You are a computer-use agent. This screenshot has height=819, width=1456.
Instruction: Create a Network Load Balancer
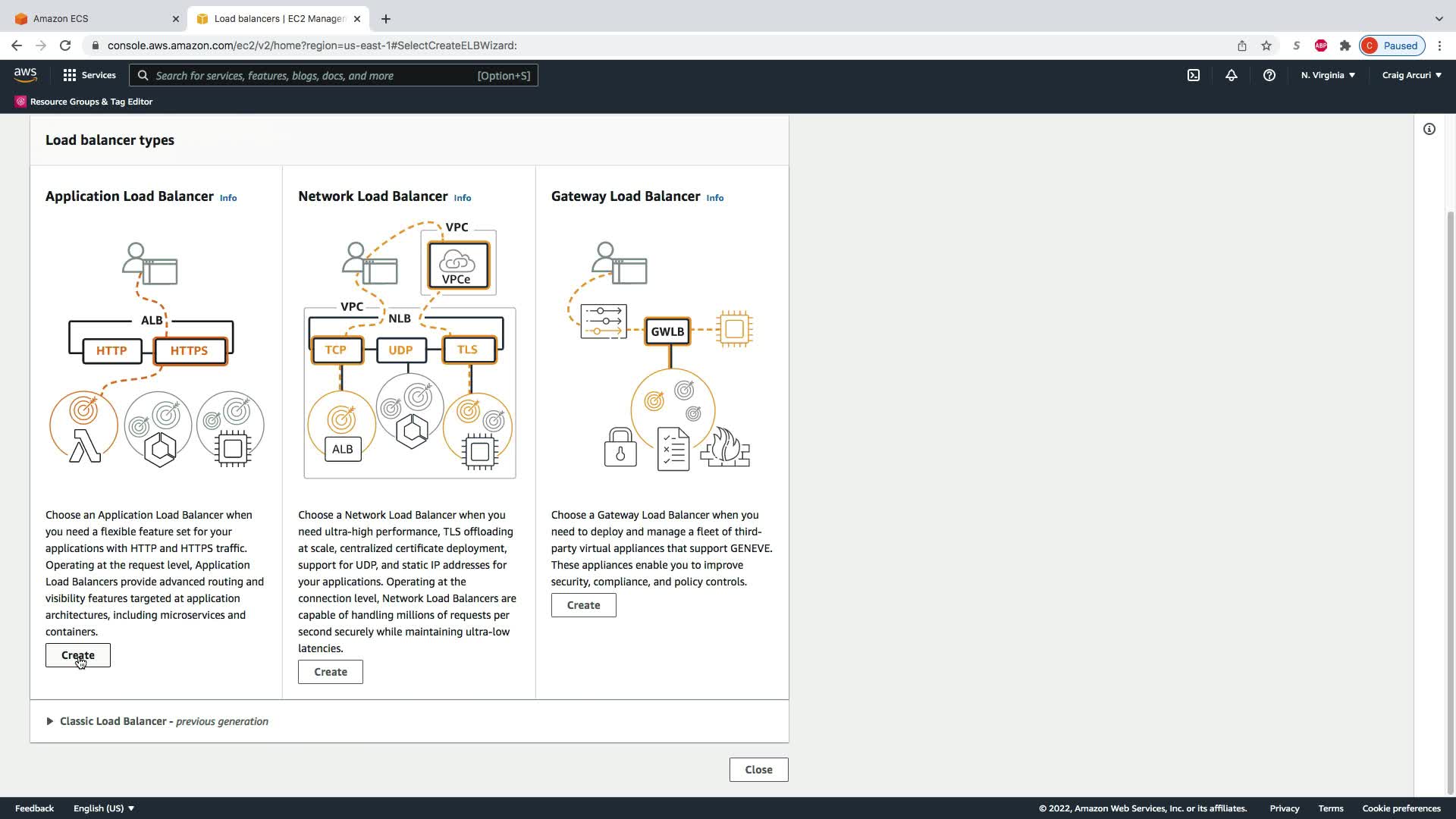point(330,672)
